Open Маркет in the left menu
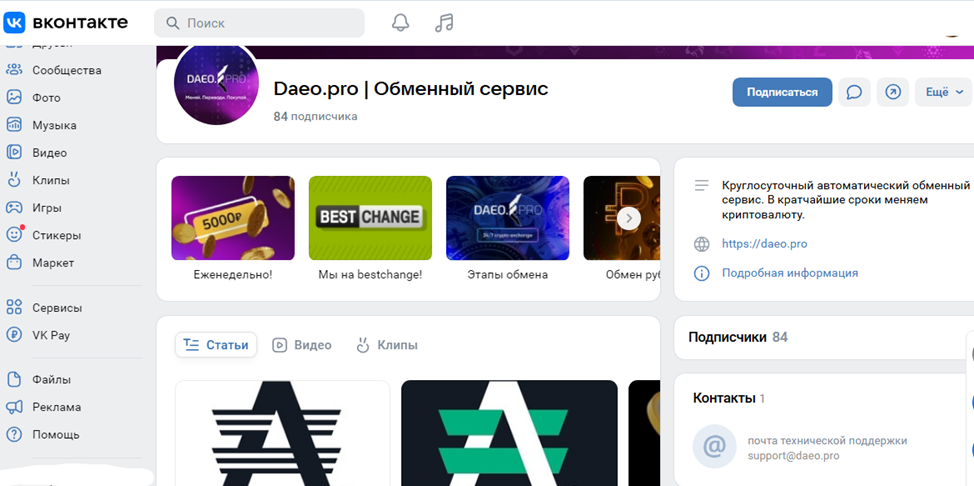The width and height of the screenshot is (974, 486). [53, 263]
